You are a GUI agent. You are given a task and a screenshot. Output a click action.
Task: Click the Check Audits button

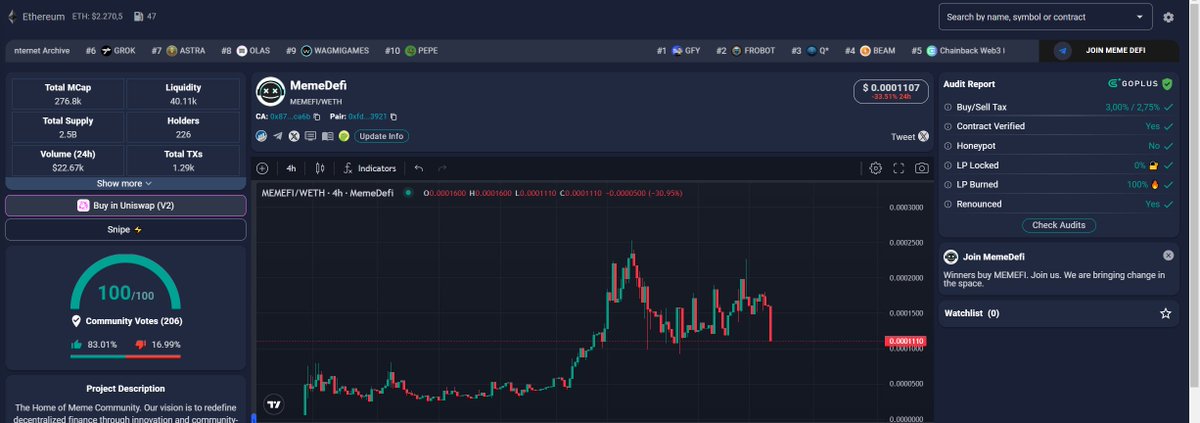pos(1058,225)
